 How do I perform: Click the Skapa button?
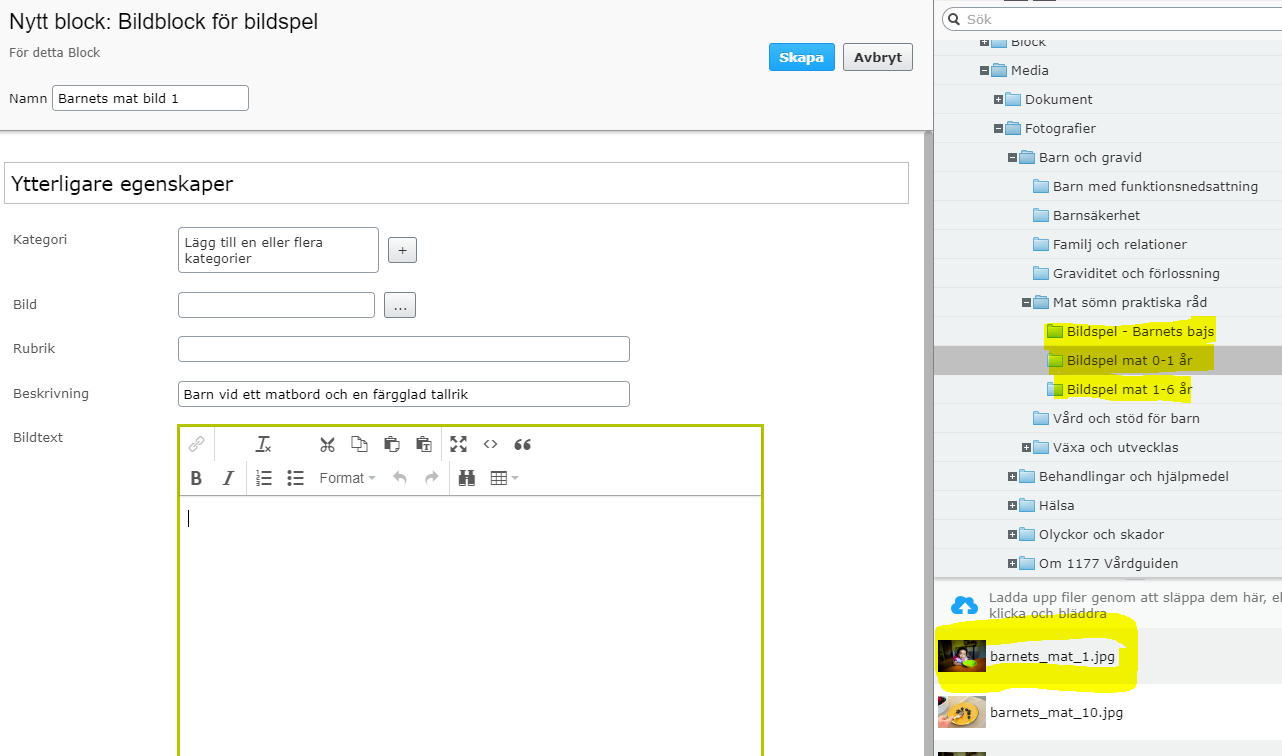pos(801,57)
